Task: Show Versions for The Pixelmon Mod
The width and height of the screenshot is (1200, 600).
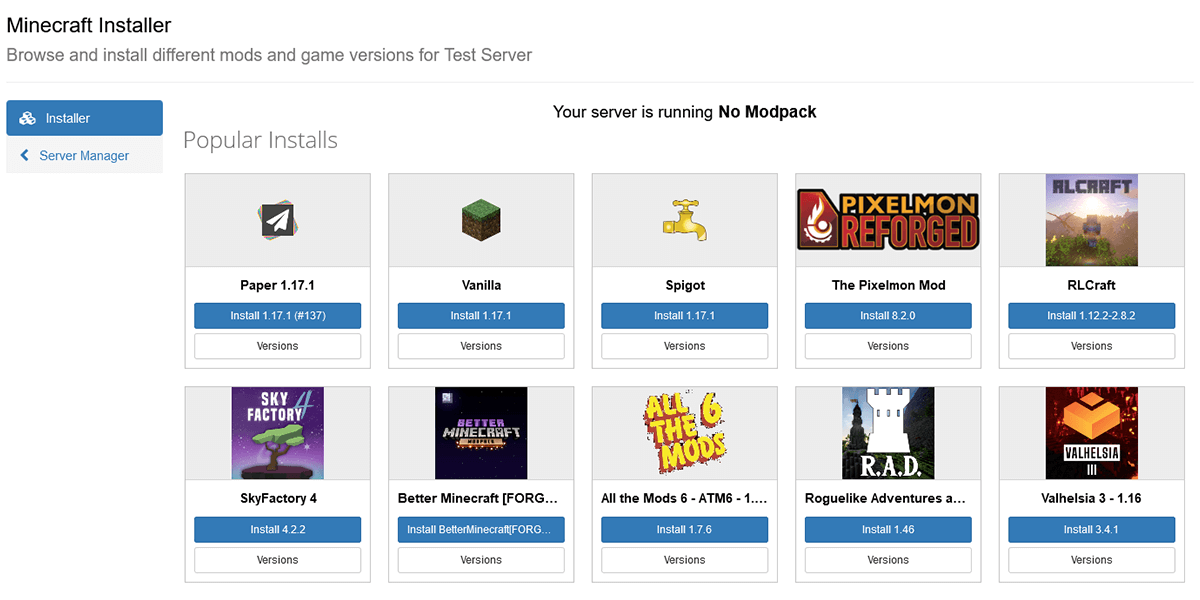Action: tap(888, 346)
